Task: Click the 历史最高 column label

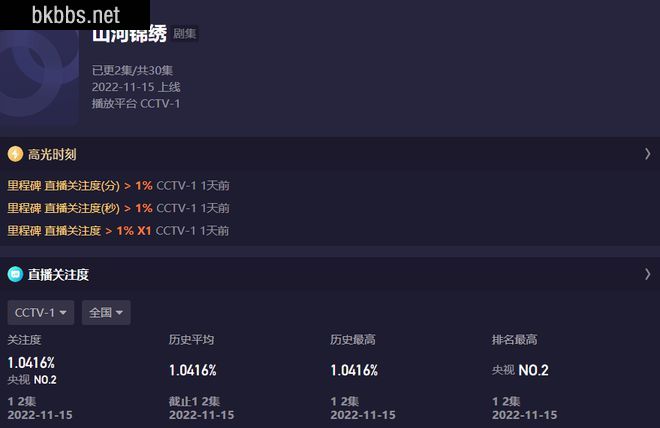Action: pos(353,340)
